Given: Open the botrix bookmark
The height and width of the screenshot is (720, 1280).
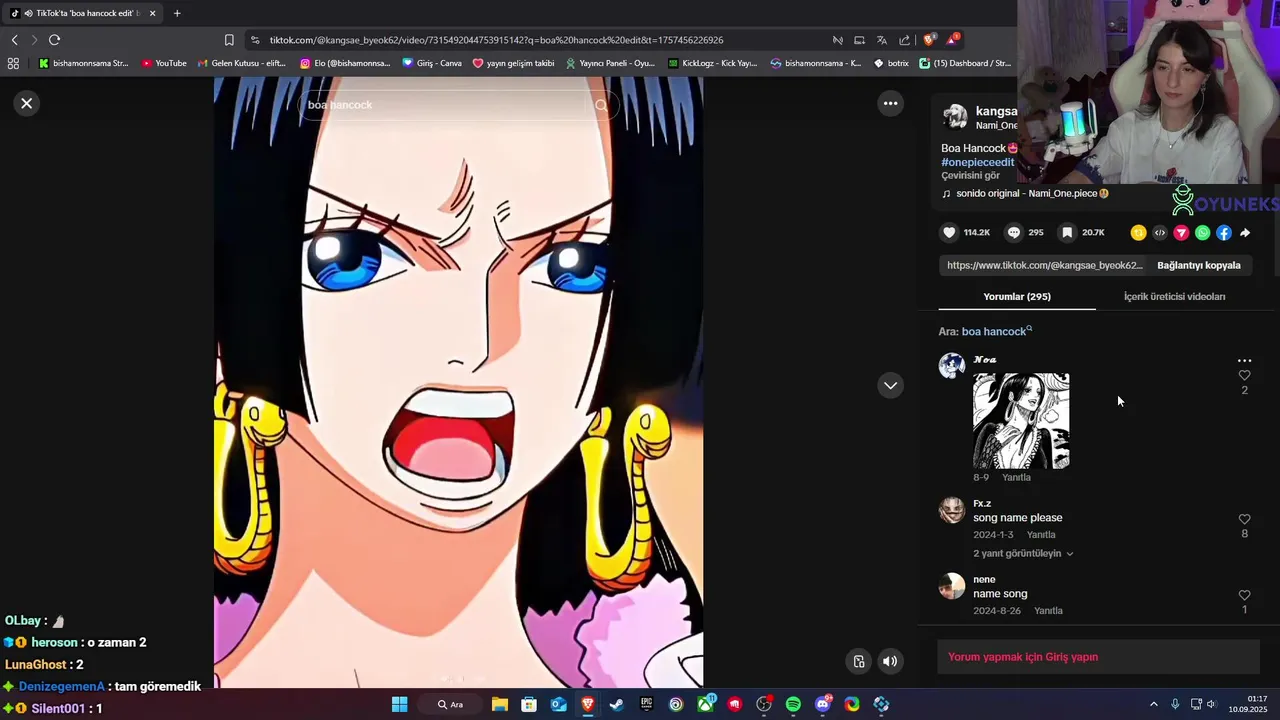Looking at the screenshot, I should (x=891, y=63).
